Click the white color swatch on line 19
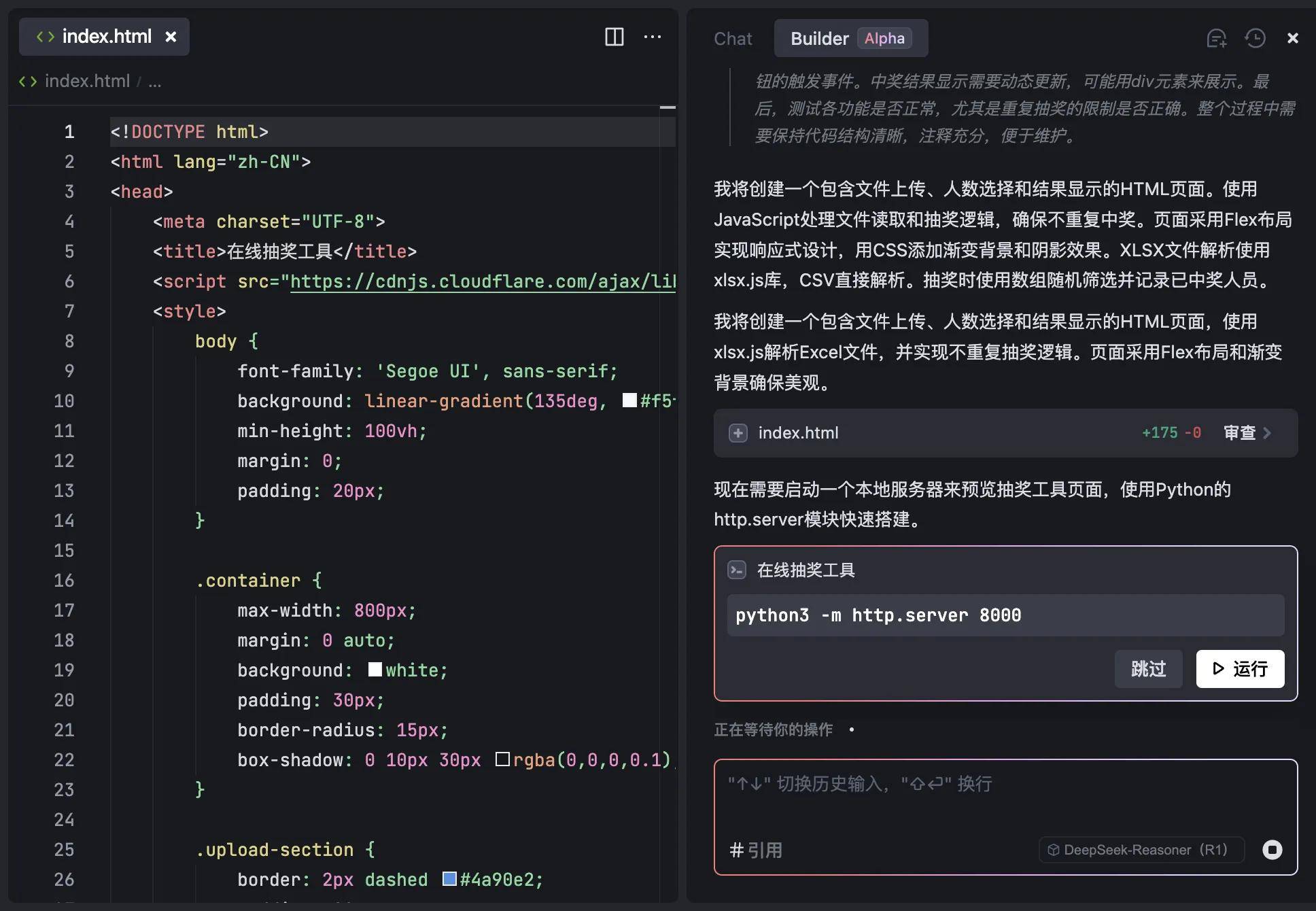This screenshot has width=1316, height=911. tap(375, 670)
